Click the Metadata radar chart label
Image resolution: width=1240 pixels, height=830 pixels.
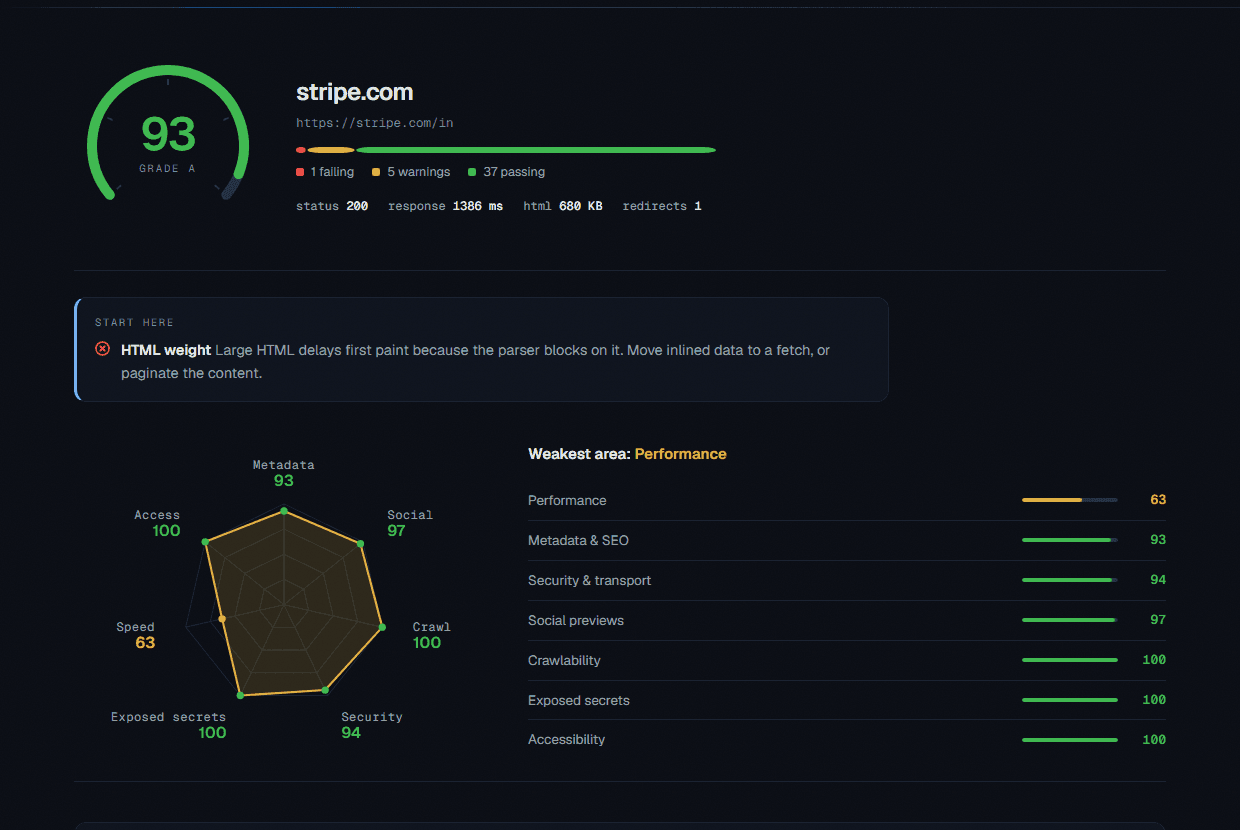click(283, 465)
